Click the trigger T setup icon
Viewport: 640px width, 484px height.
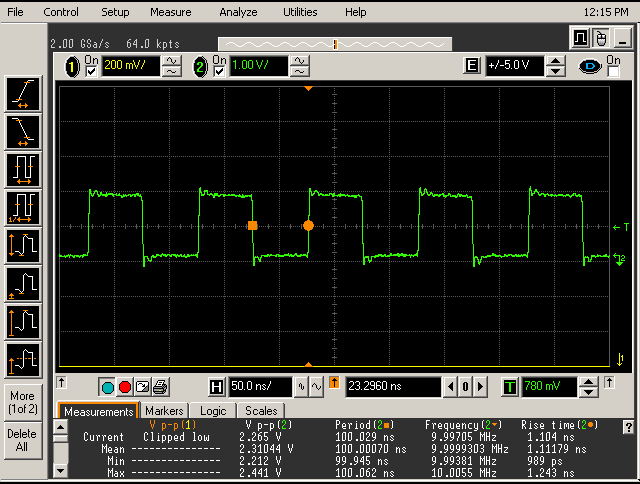point(510,387)
